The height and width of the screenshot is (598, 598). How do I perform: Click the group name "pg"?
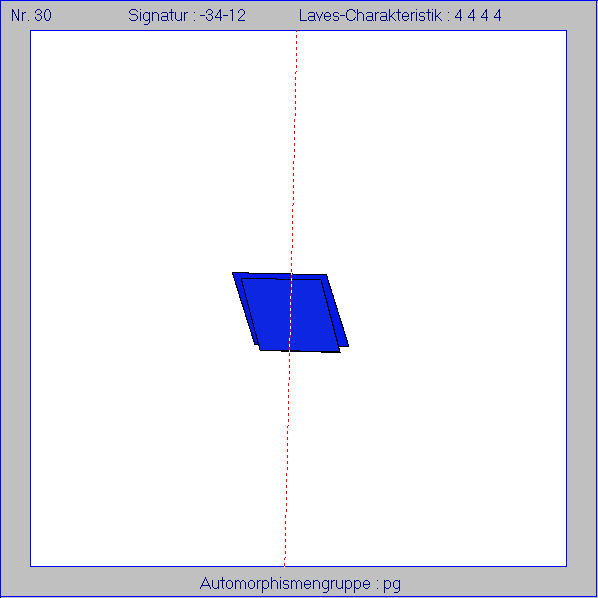tap(392, 584)
